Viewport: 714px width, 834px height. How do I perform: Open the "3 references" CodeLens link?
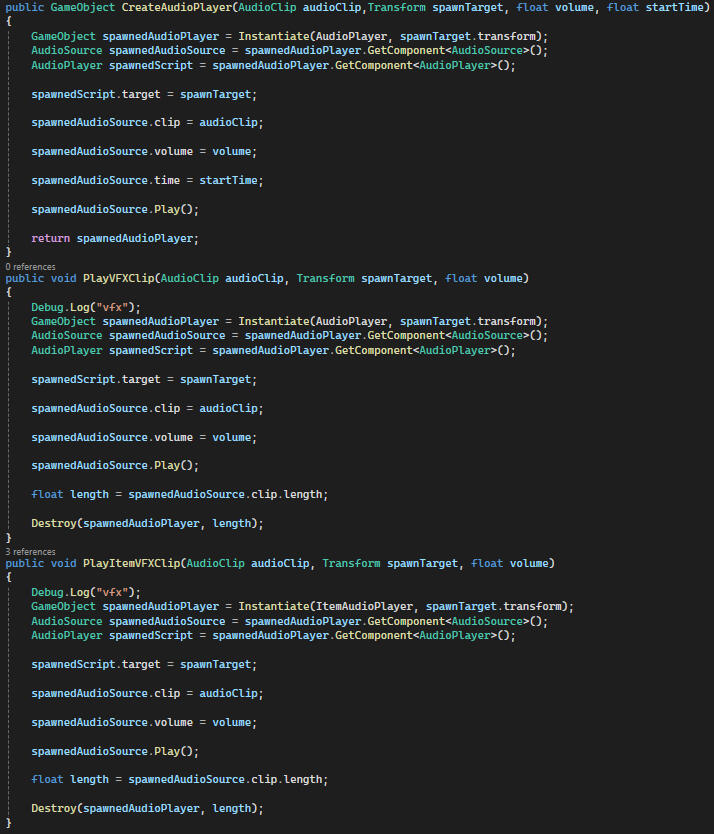point(30,551)
